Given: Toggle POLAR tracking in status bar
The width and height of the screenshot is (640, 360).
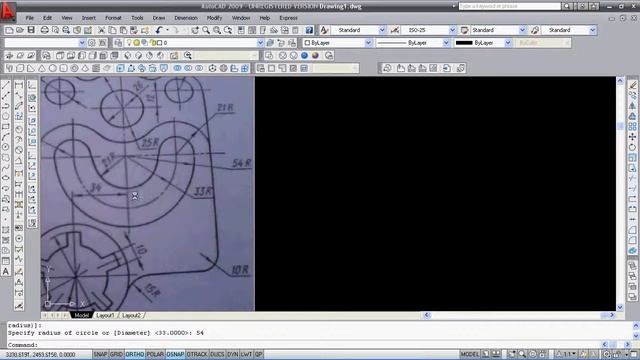Looking at the screenshot, I should click(155, 354).
